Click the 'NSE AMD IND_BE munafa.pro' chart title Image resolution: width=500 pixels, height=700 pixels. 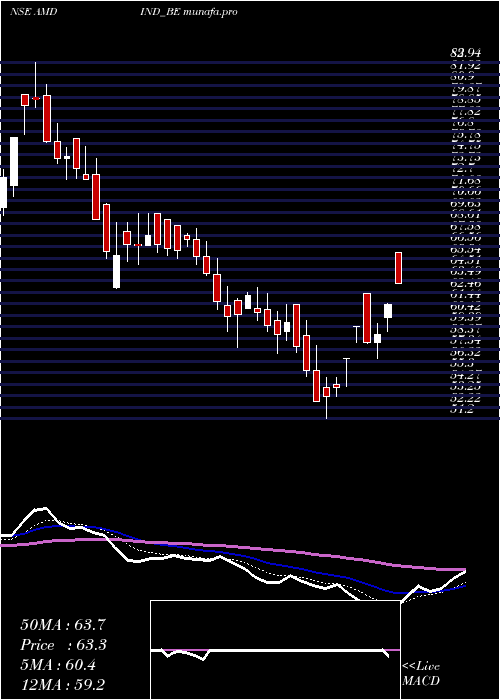coord(123,12)
